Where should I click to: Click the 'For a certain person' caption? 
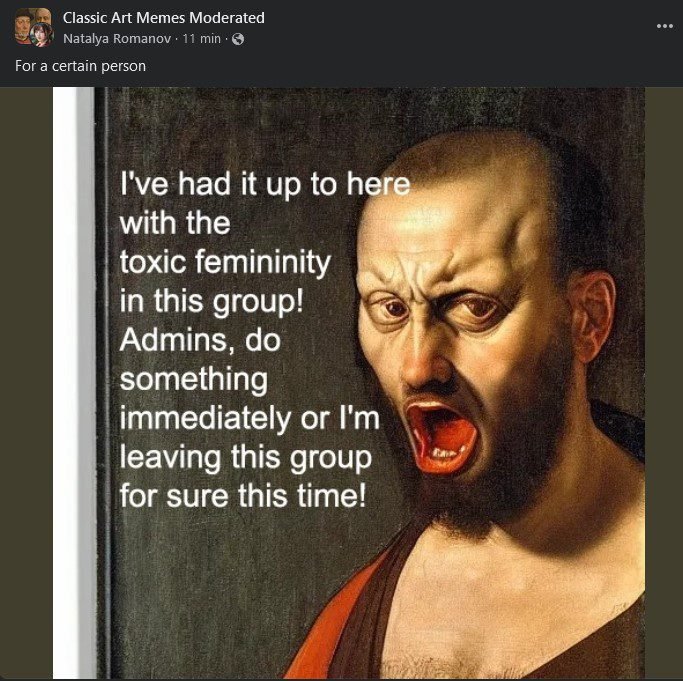point(80,66)
